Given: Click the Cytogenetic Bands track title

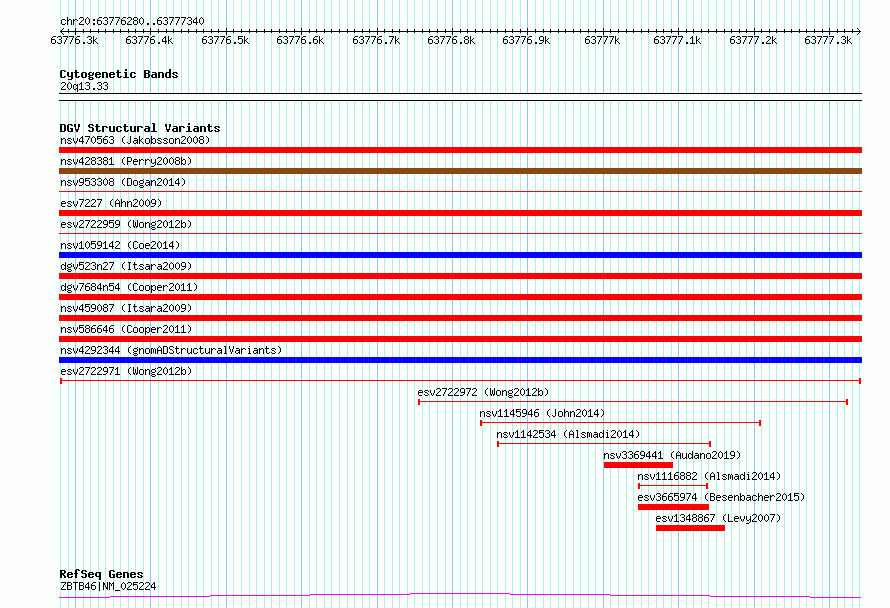Looking at the screenshot, I should 119,74.
